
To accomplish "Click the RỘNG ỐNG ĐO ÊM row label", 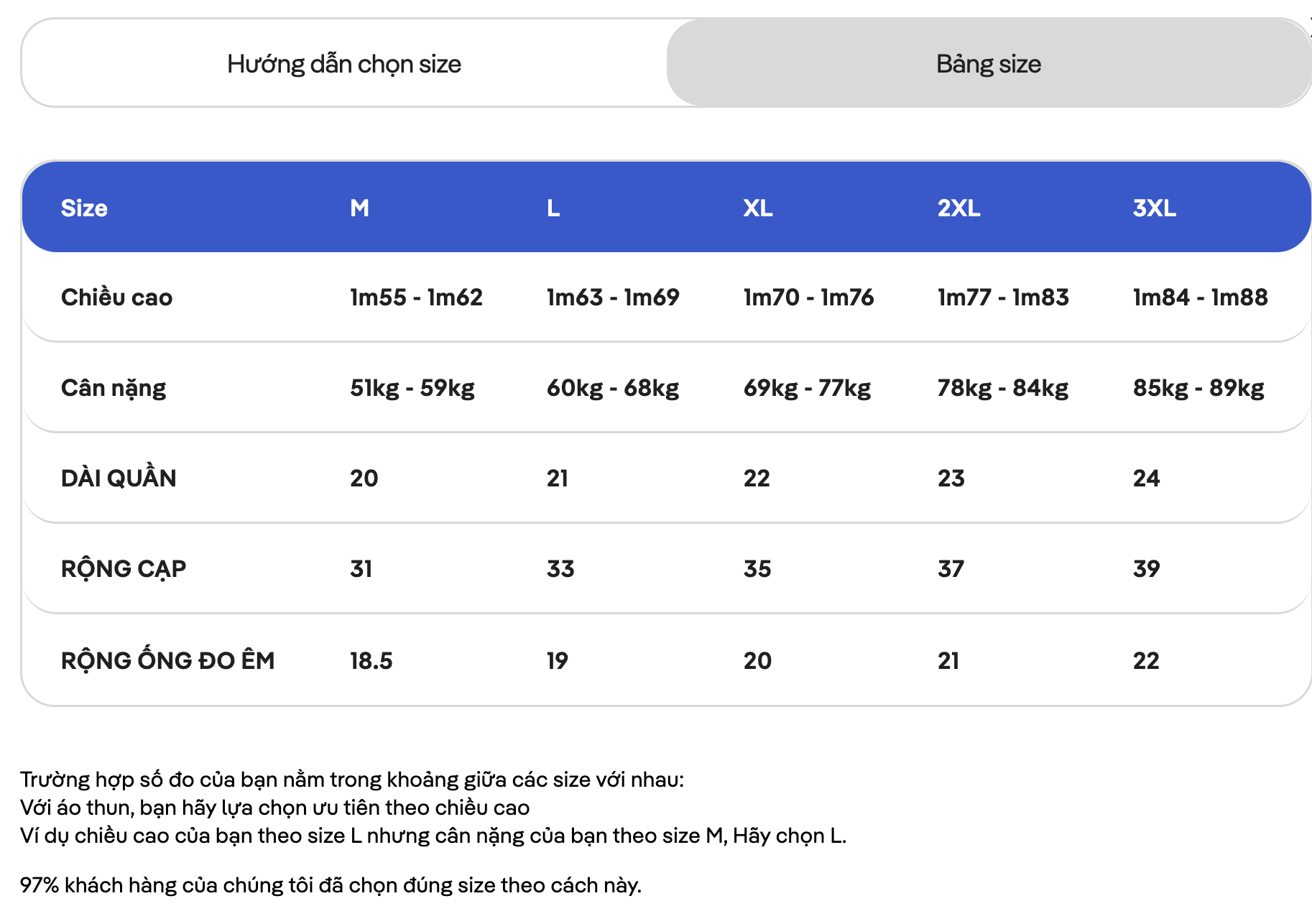I will coord(168,660).
